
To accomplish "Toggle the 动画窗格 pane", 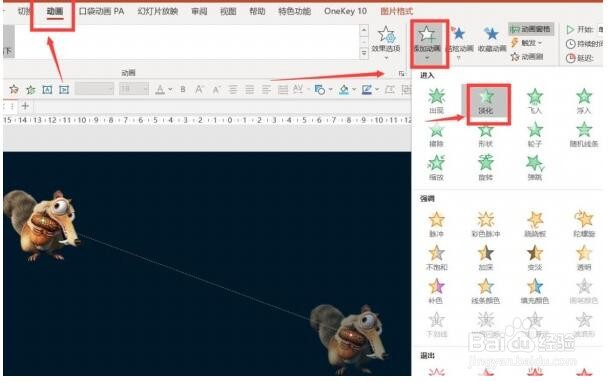I will tap(531, 29).
